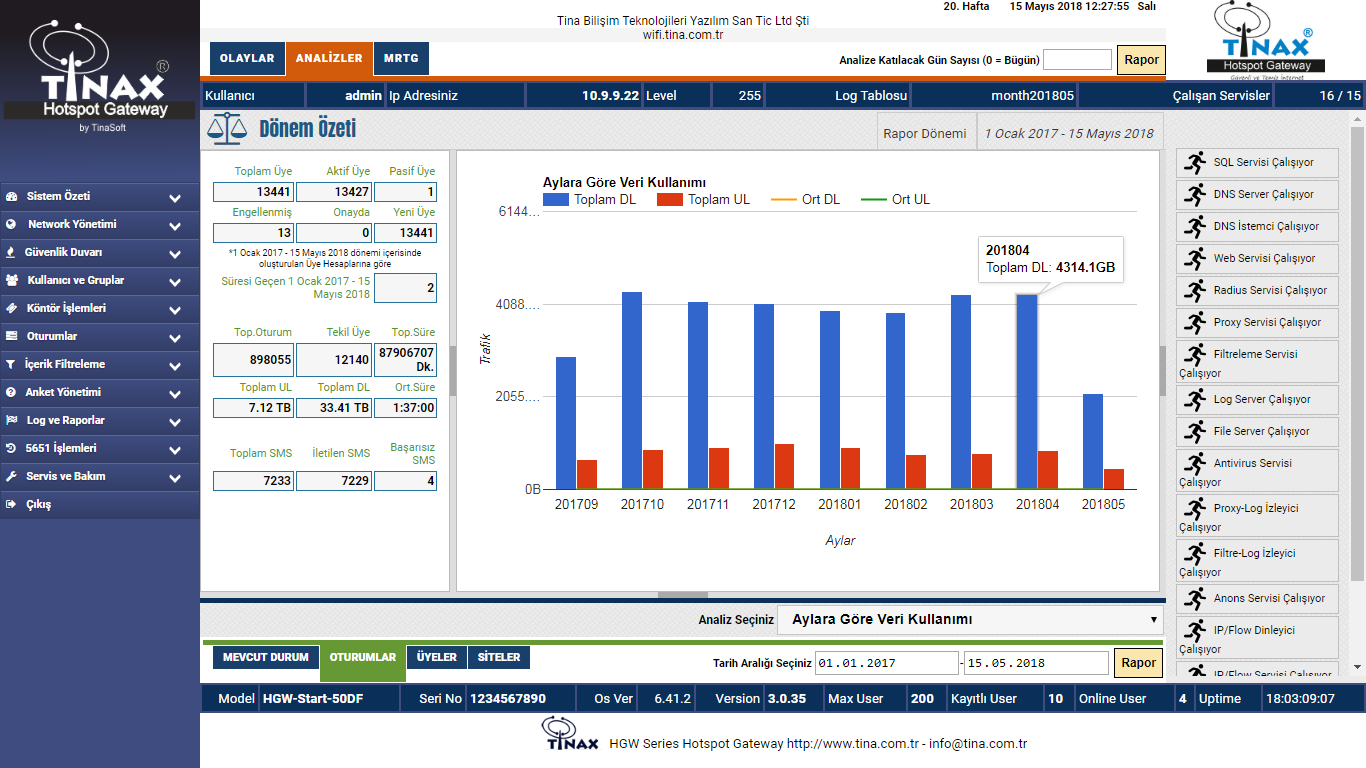Toggle the Toplam DL legend series
The height and width of the screenshot is (768, 1366).
590,199
